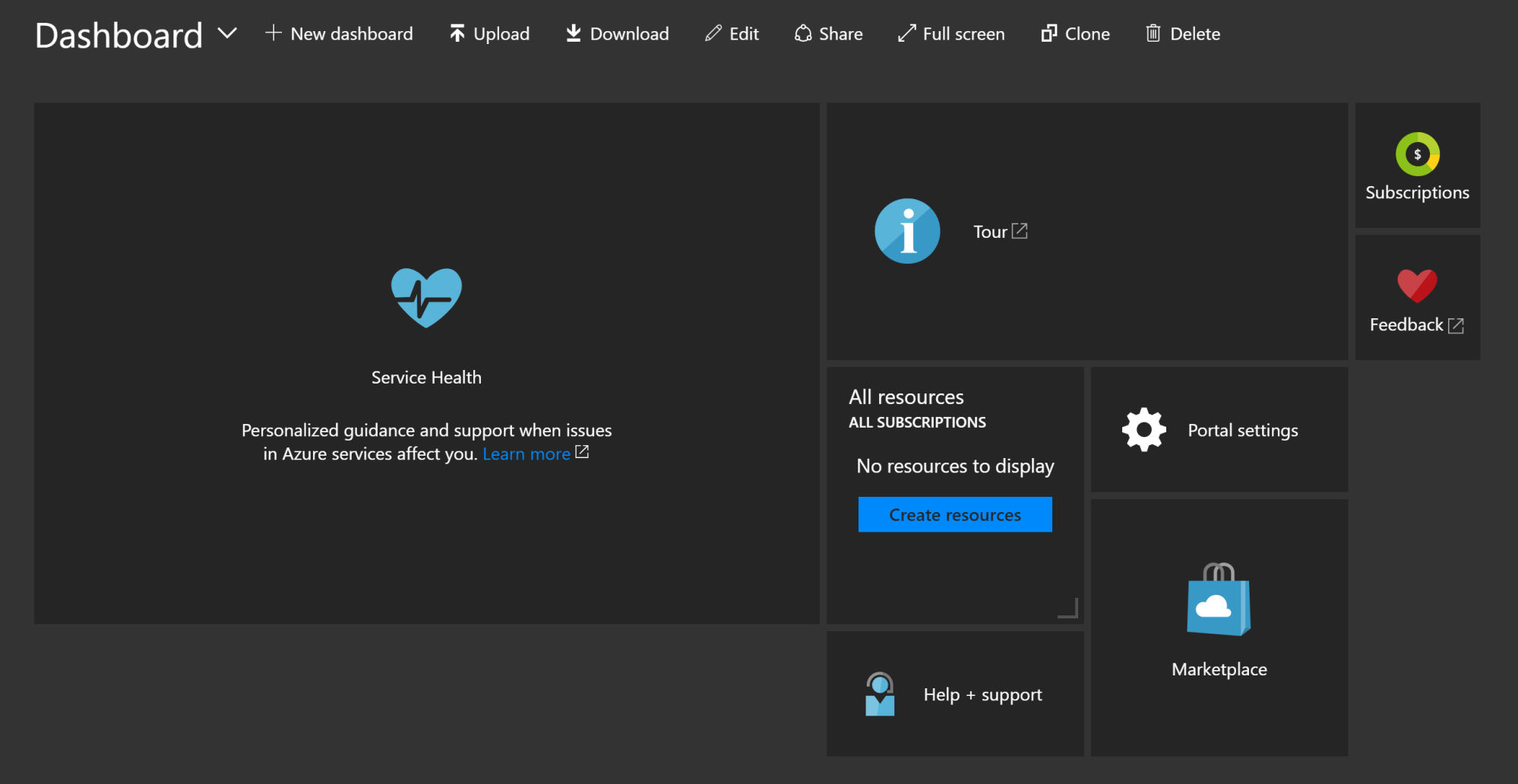Viewport: 1518px width, 784px height.
Task: Click the external link icon beside Feedback
Action: 1456,326
